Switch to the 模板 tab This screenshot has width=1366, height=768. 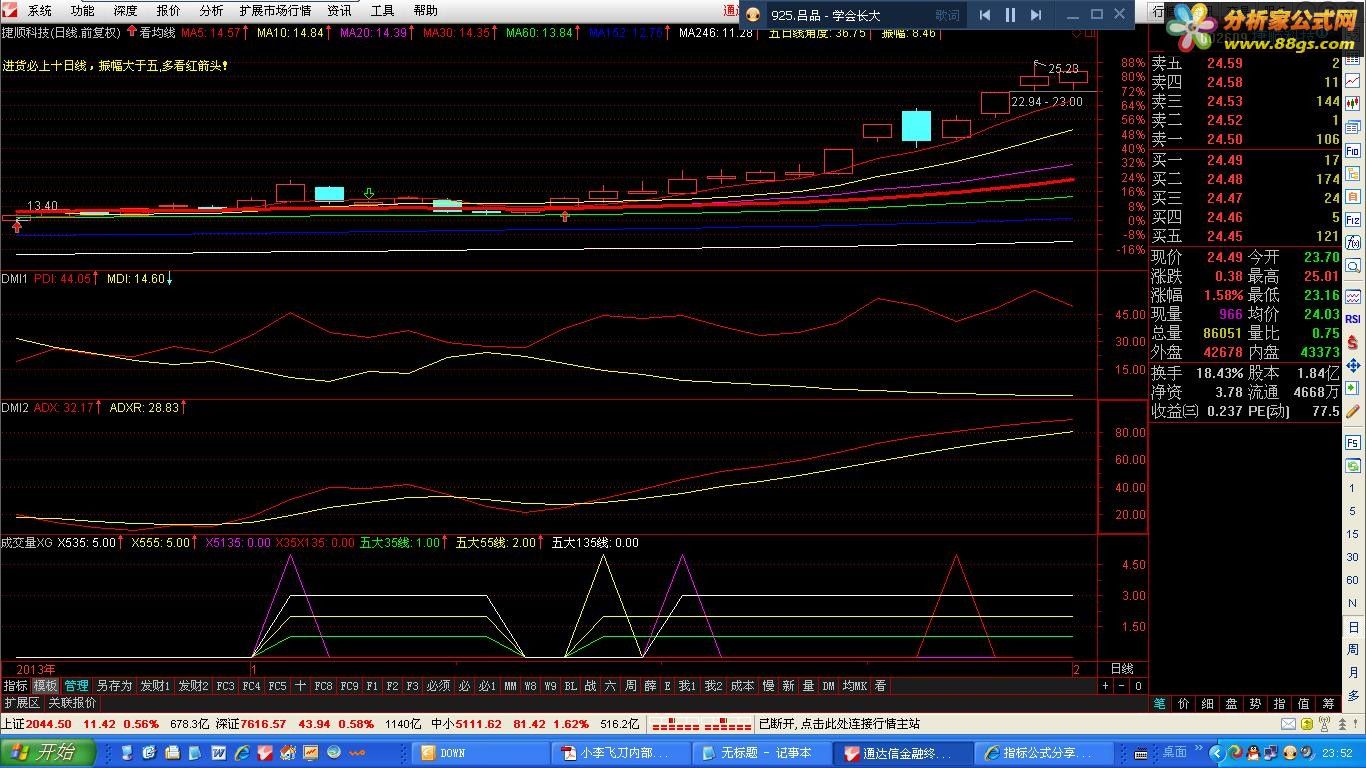point(45,686)
